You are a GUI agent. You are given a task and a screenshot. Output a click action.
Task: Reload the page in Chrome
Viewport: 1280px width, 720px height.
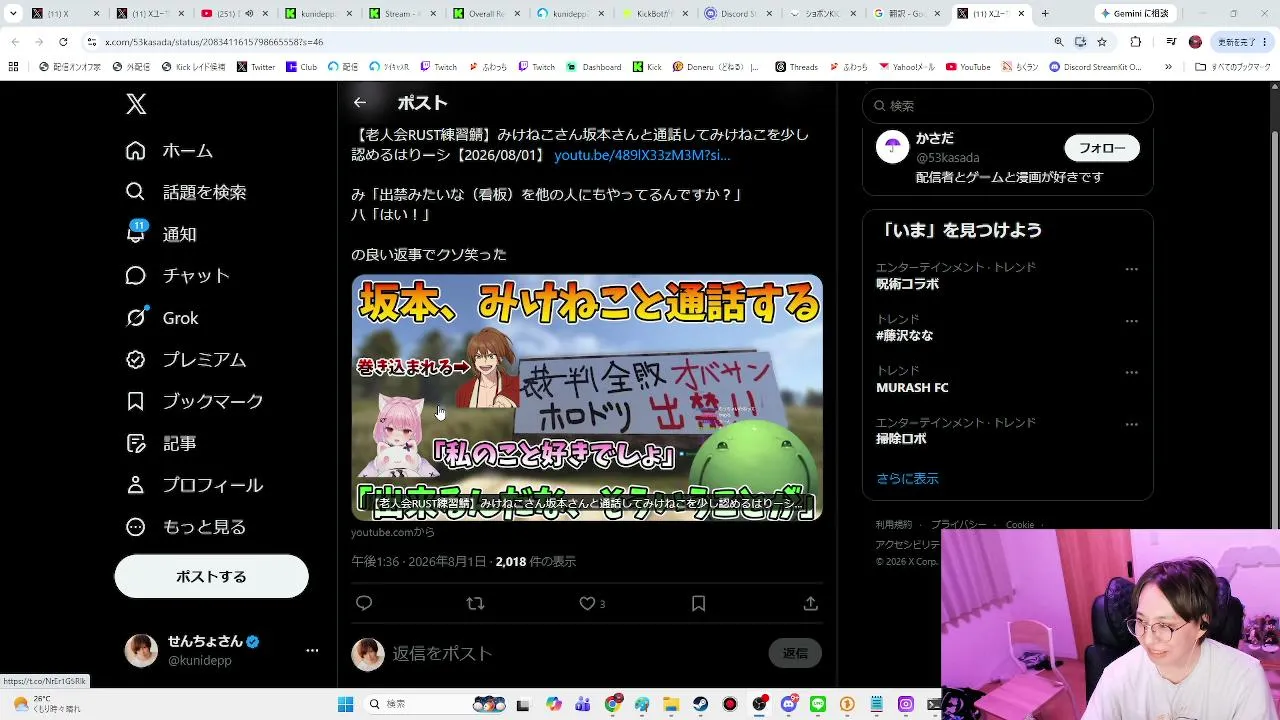click(63, 42)
